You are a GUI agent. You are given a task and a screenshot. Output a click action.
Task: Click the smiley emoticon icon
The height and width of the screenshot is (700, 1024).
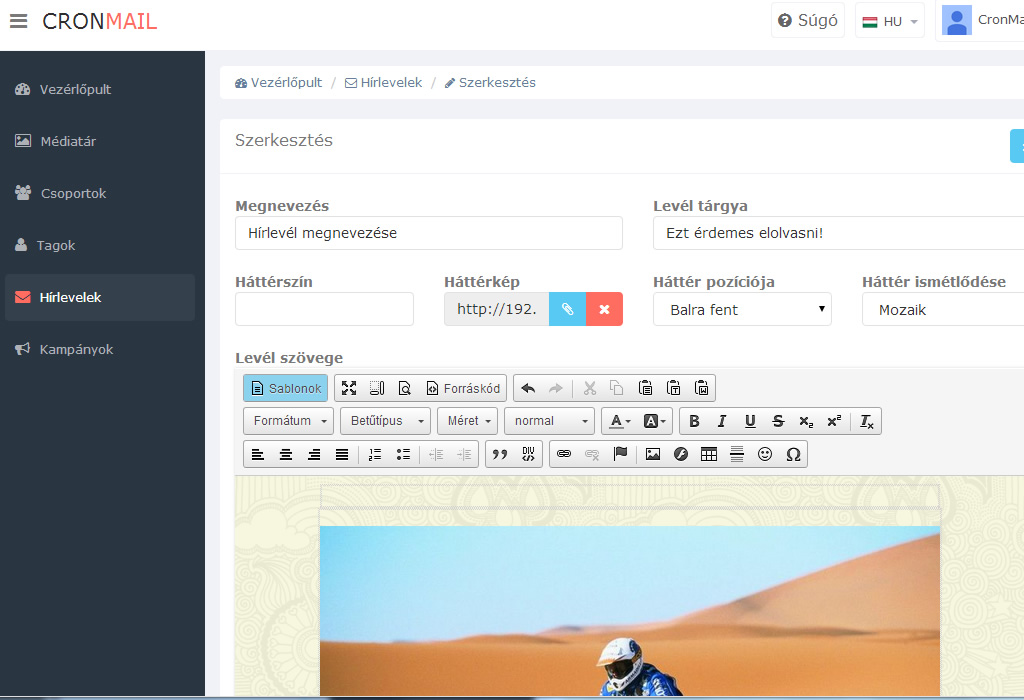click(765, 454)
